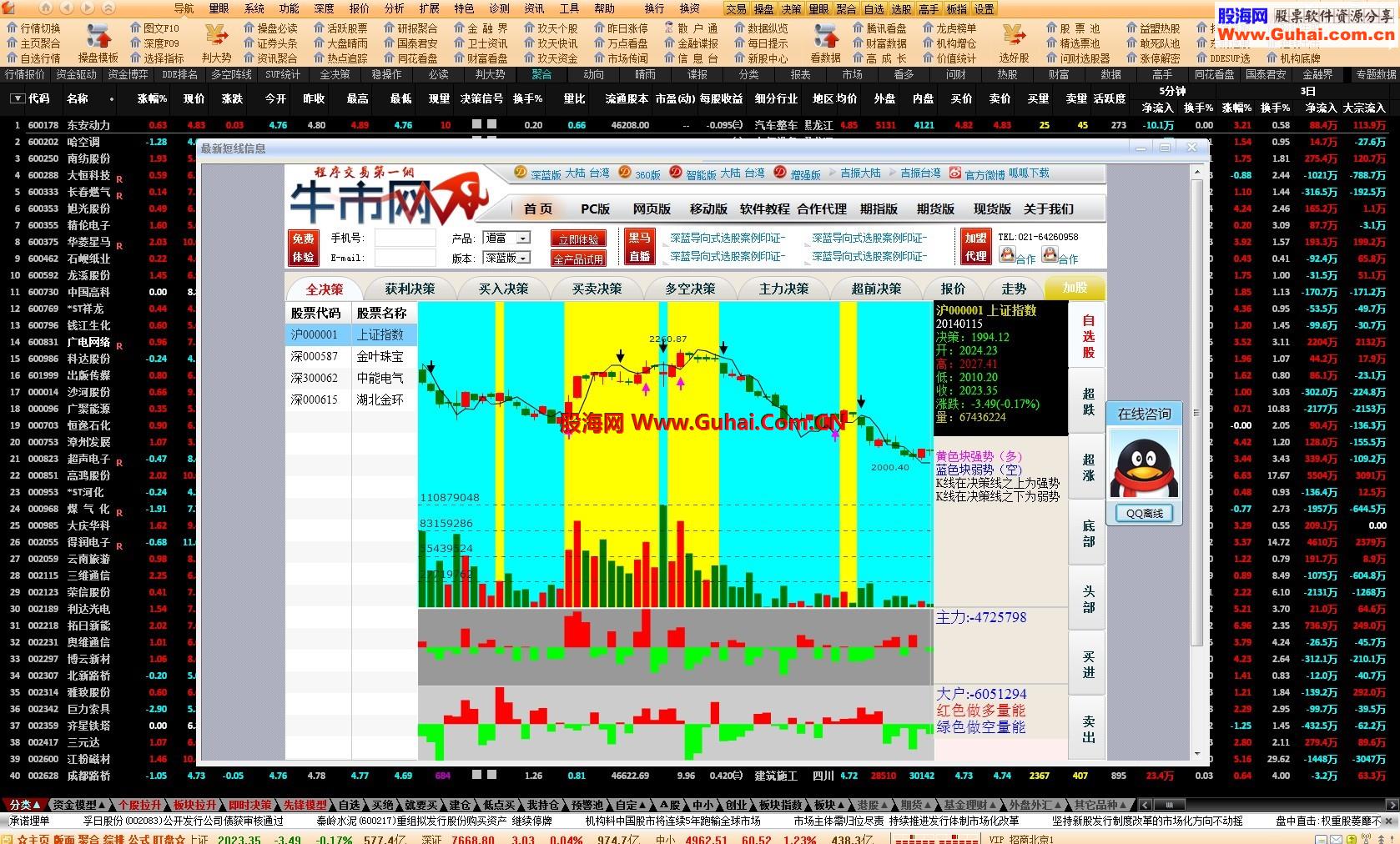Collapse the toolbar with double-chevron icon
The image size is (1400, 844).
click(x=108, y=8)
